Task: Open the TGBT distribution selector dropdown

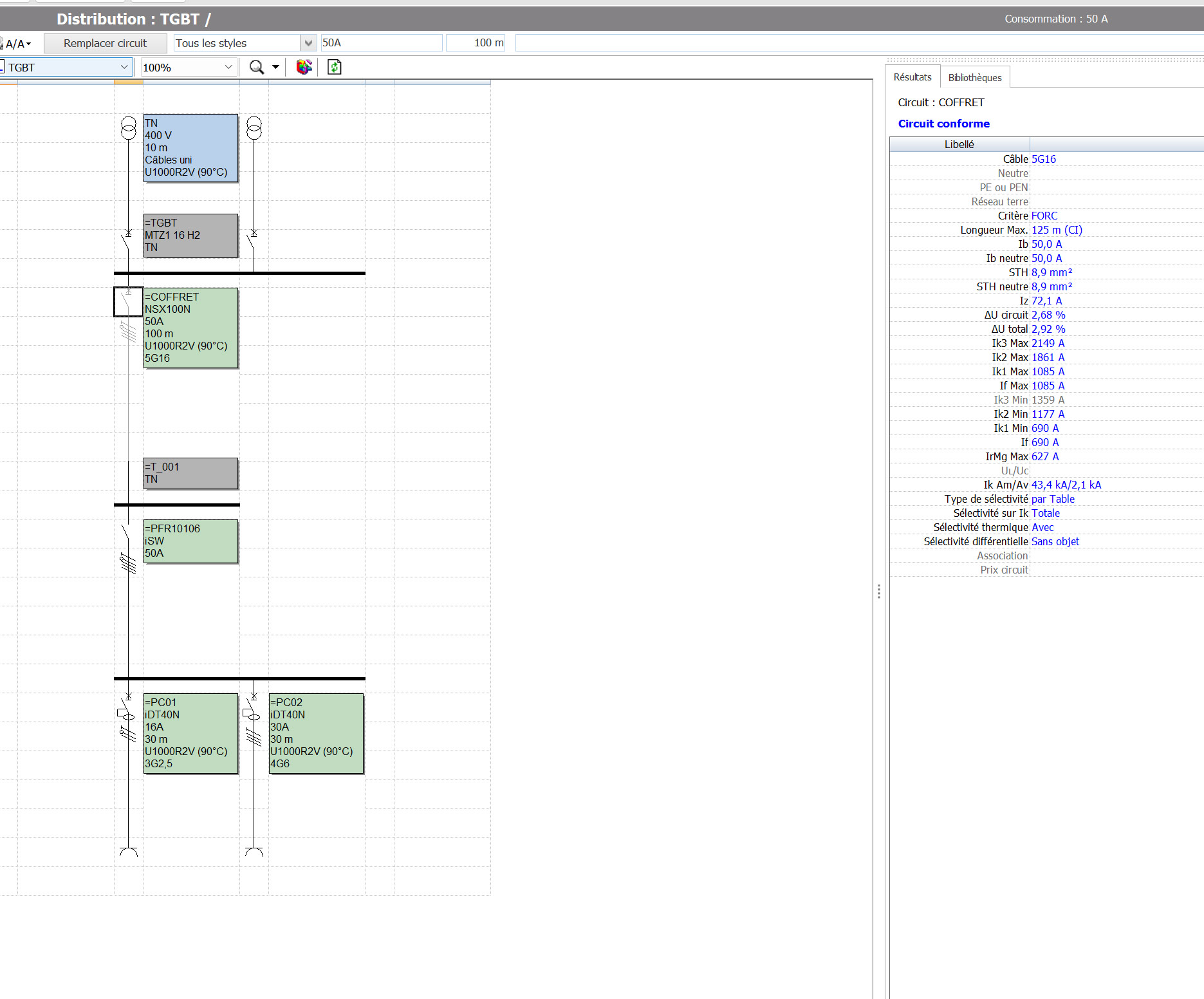Action: tap(124, 68)
